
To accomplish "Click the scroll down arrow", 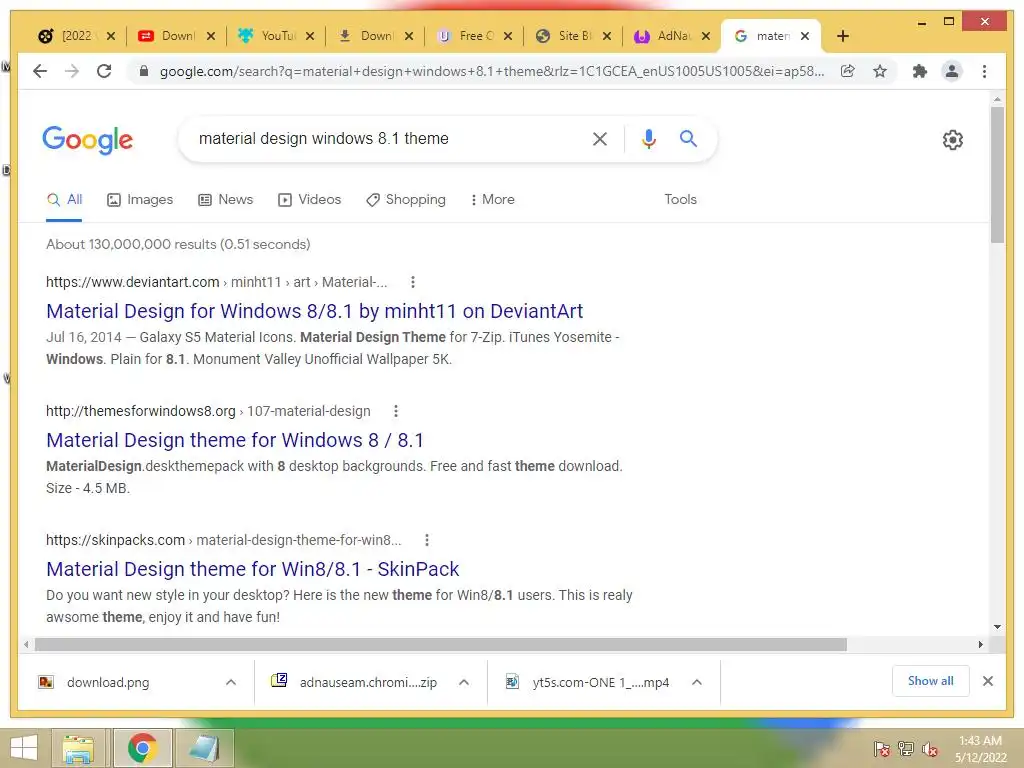I will pyautogui.click(x=997, y=627).
